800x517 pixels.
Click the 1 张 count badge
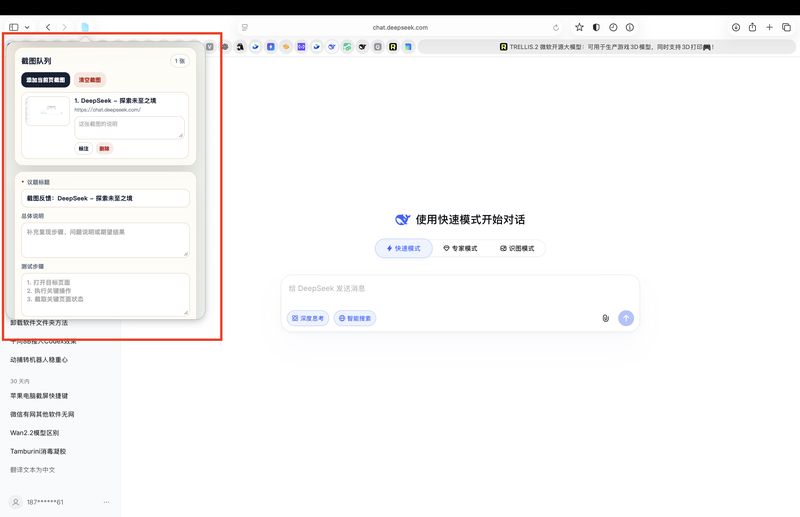(180, 61)
